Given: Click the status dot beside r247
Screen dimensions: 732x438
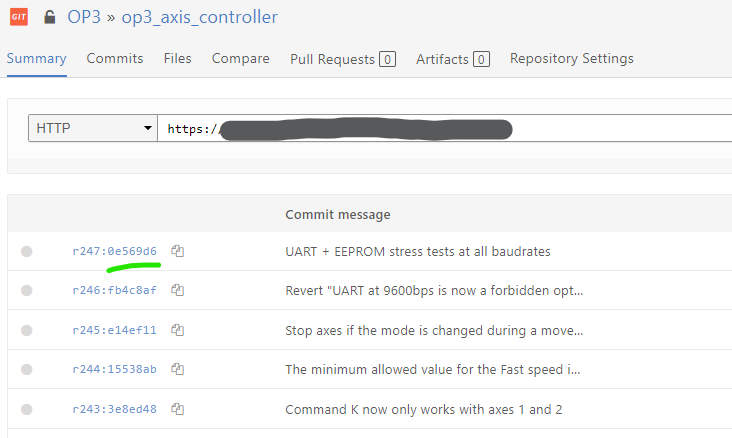Looking at the screenshot, I should click(x=26, y=251).
